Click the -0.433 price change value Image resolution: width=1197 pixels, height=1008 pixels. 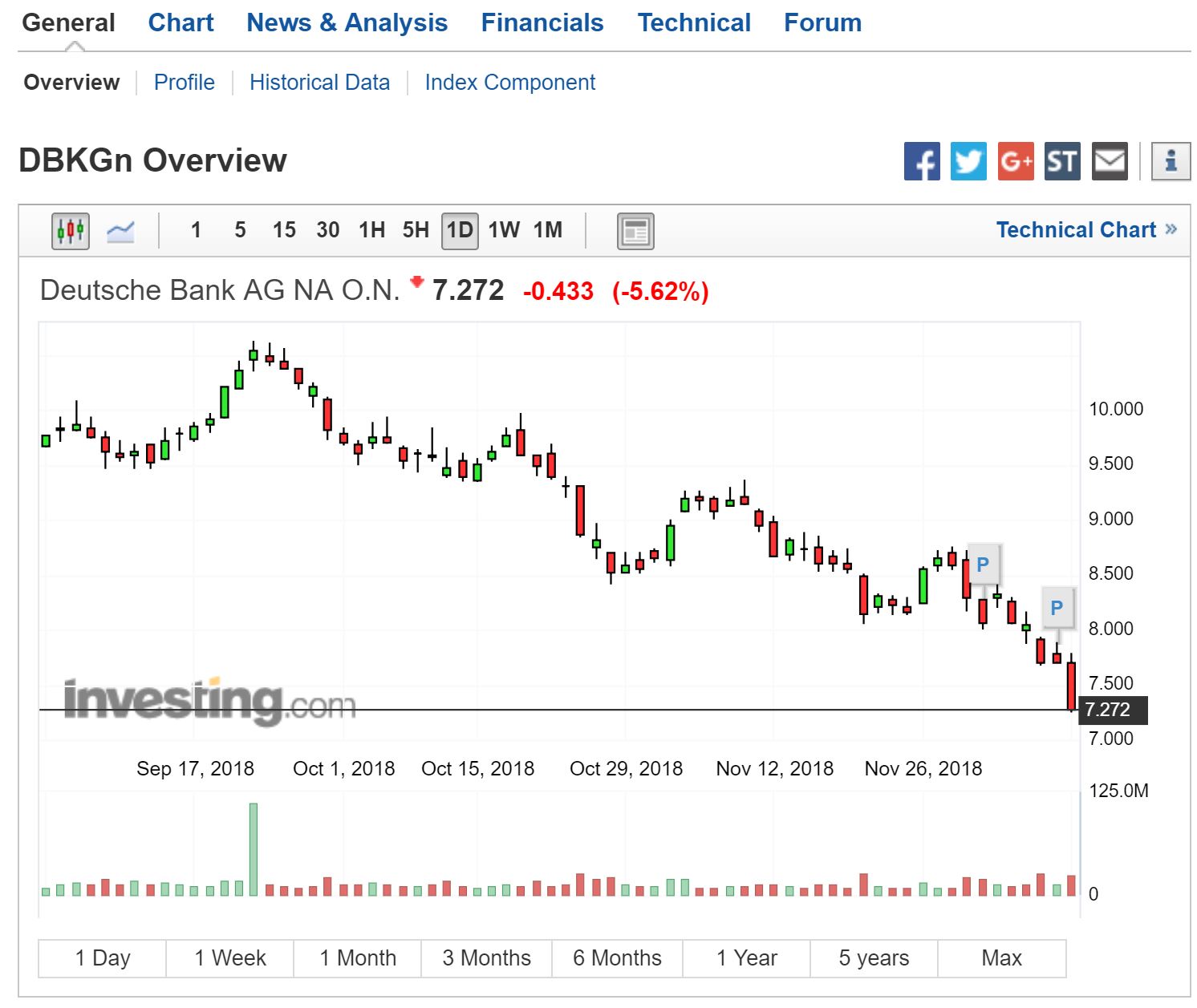[x=558, y=291]
